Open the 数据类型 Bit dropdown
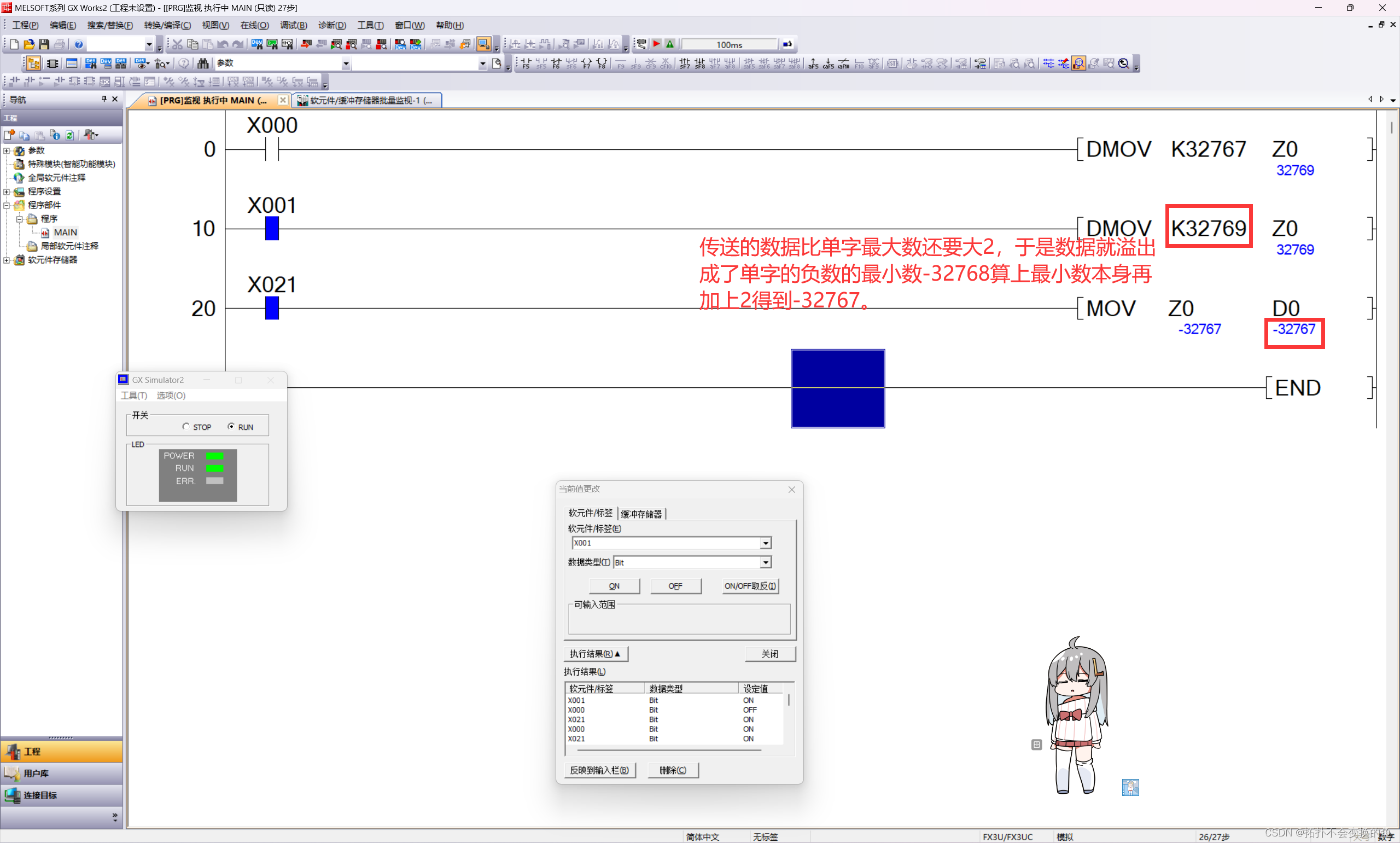The width and height of the screenshot is (1400, 843). point(765,562)
